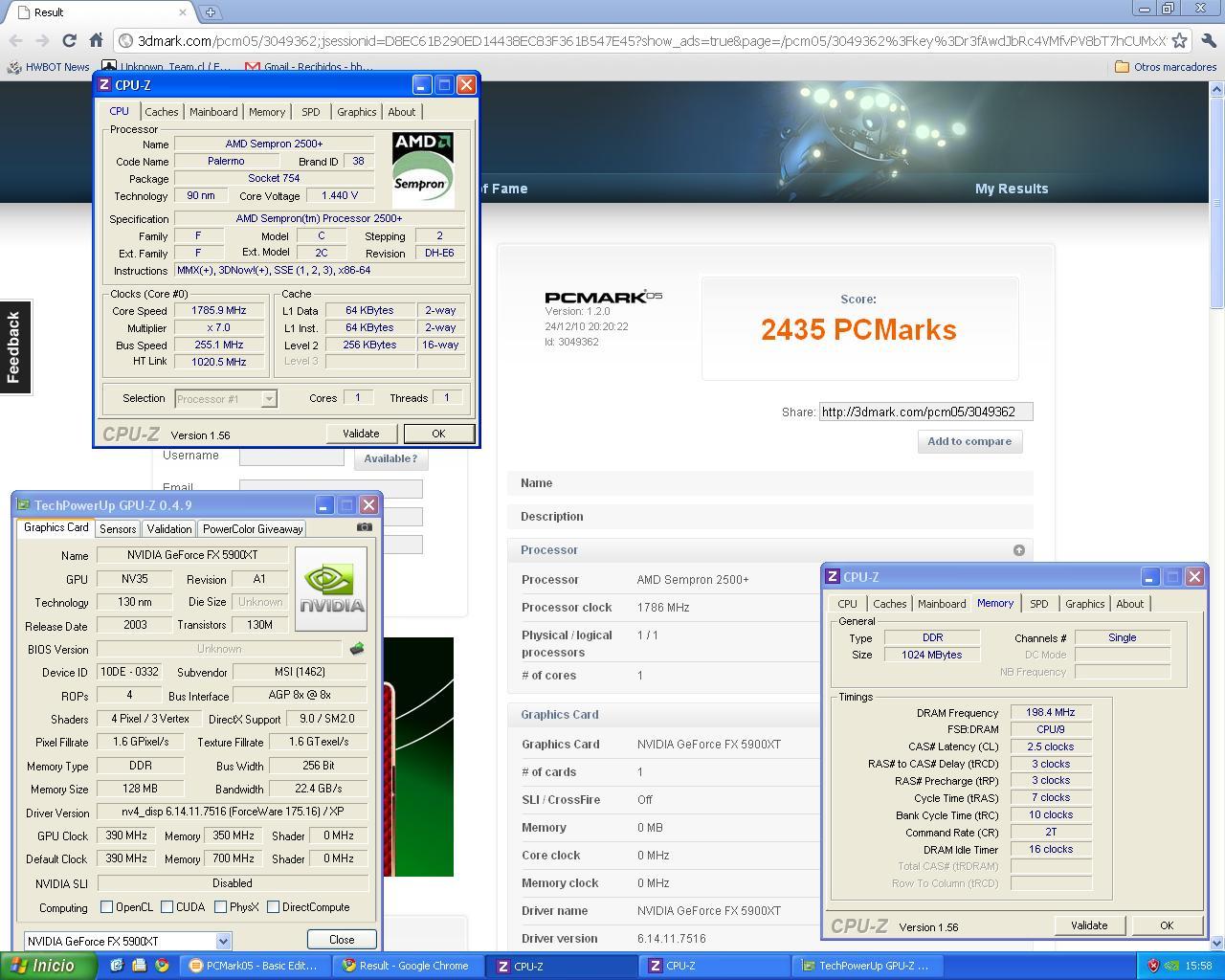This screenshot has height=980, width=1225.
Task: Take GPU-Z screenshot with camera icon
Action: click(365, 527)
